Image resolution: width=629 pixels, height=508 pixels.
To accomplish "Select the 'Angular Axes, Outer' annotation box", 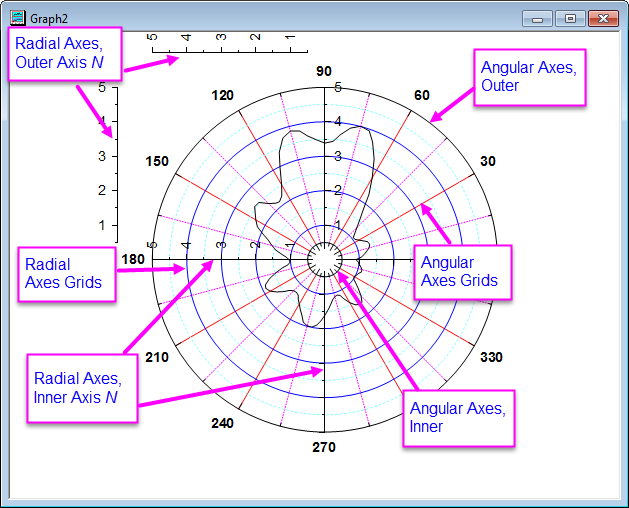I will pos(528,77).
